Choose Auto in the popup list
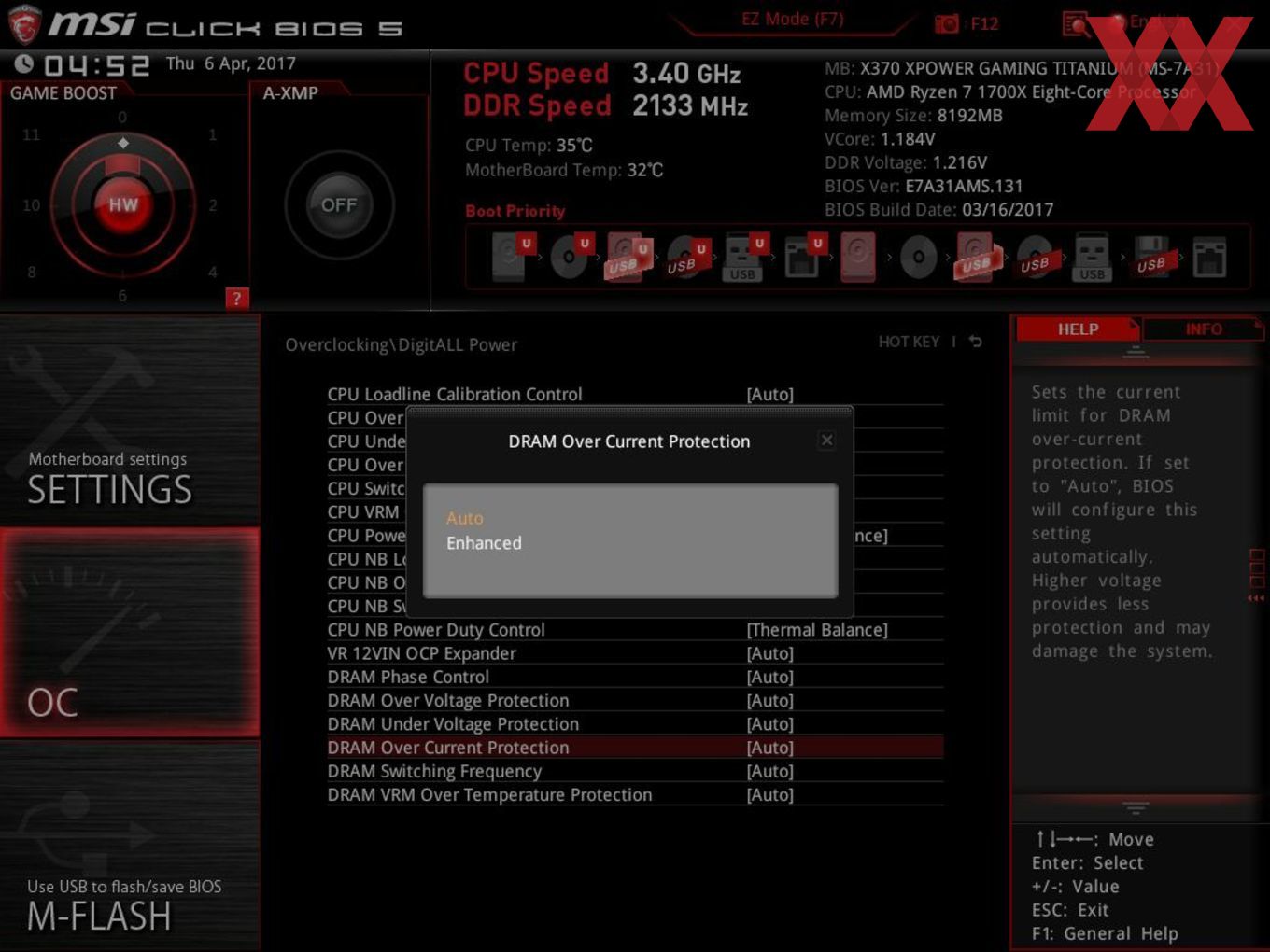Image resolution: width=1270 pixels, height=952 pixels. [x=465, y=518]
